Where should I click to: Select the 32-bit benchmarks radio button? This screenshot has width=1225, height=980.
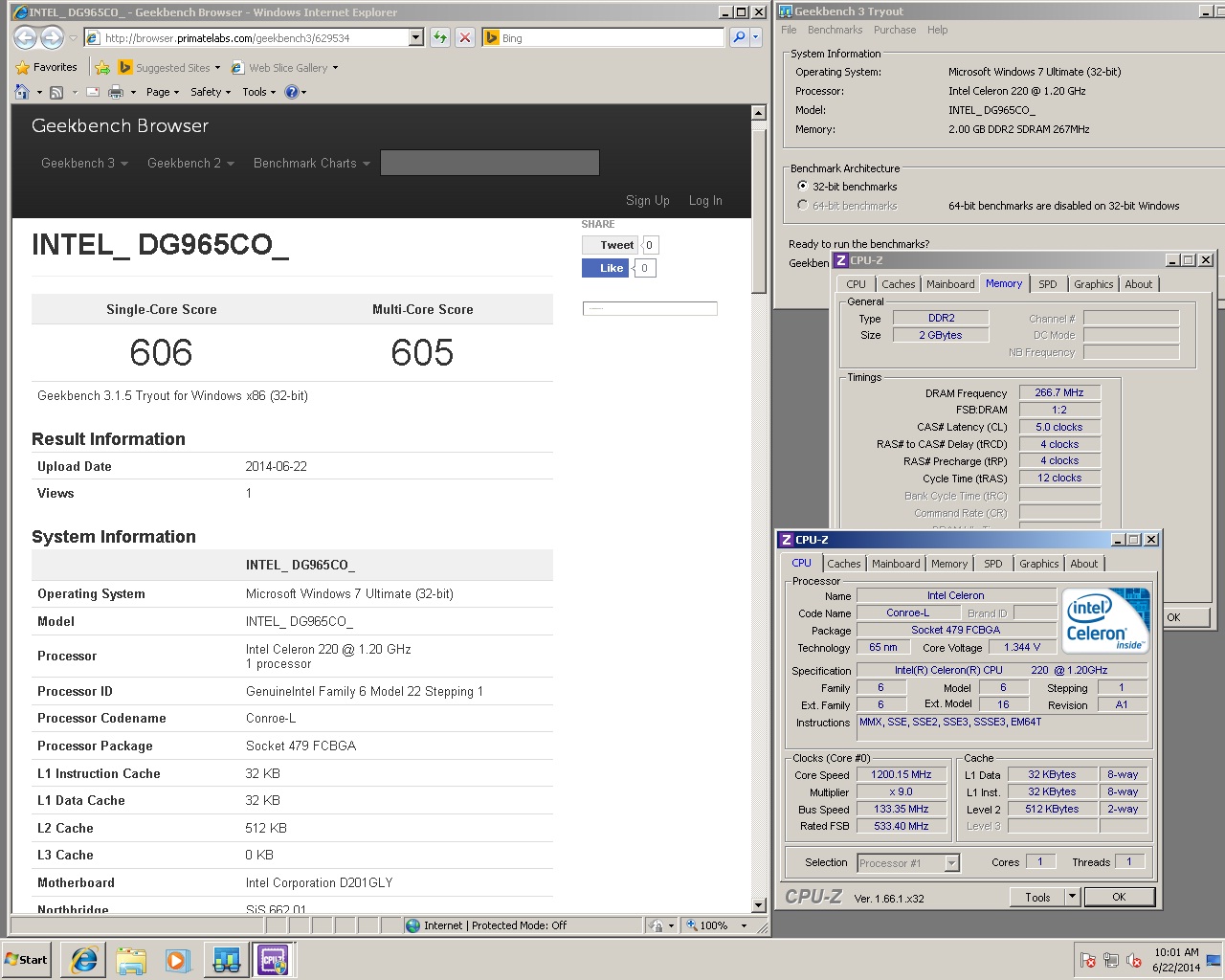(802, 187)
